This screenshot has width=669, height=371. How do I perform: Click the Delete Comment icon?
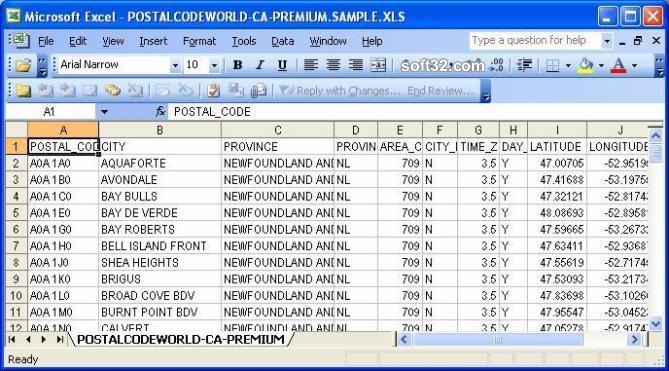click(135, 90)
